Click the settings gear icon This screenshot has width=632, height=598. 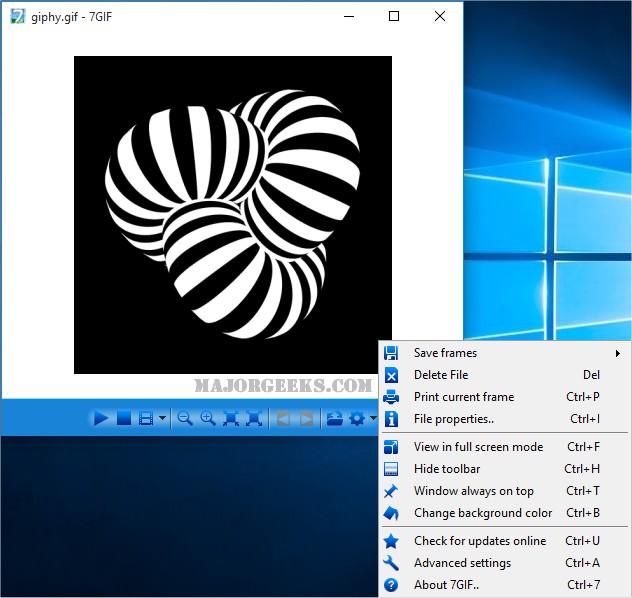click(356, 418)
